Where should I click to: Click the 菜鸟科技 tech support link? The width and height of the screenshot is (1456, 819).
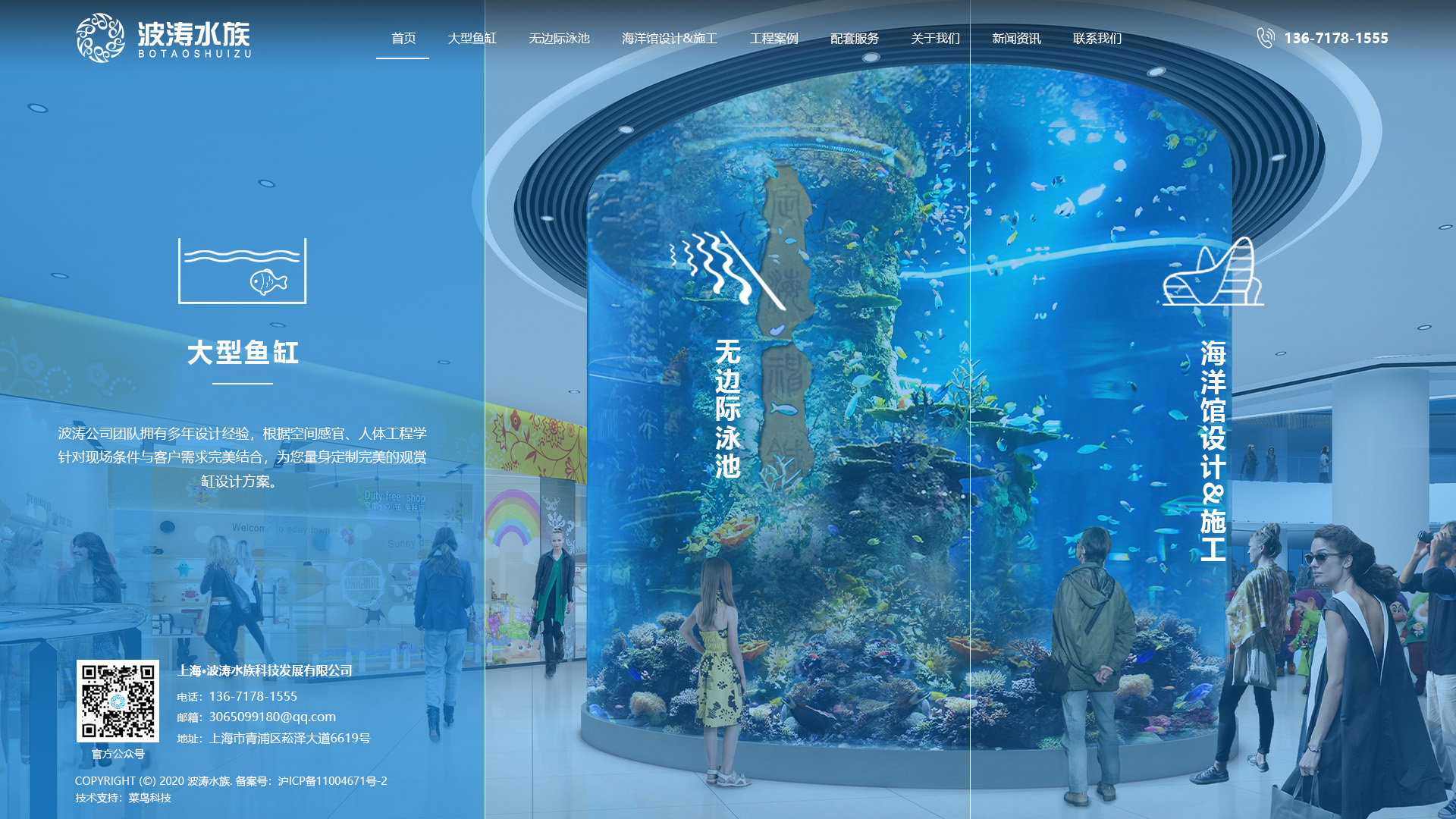tap(149, 798)
